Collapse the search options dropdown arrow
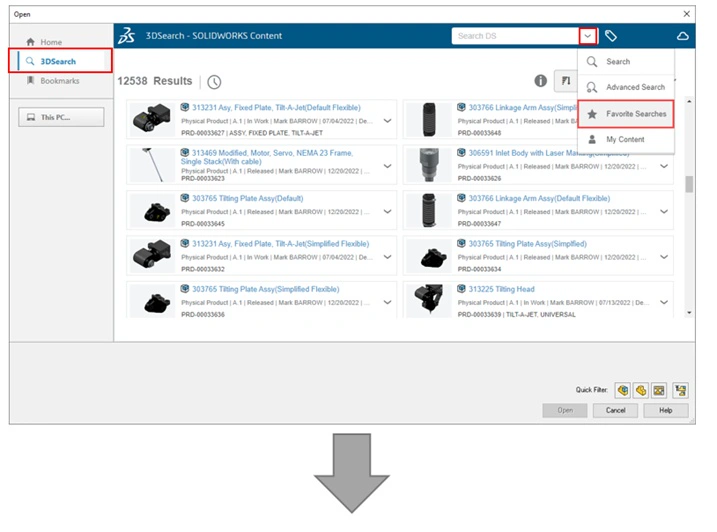717x532 pixels. click(588, 36)
